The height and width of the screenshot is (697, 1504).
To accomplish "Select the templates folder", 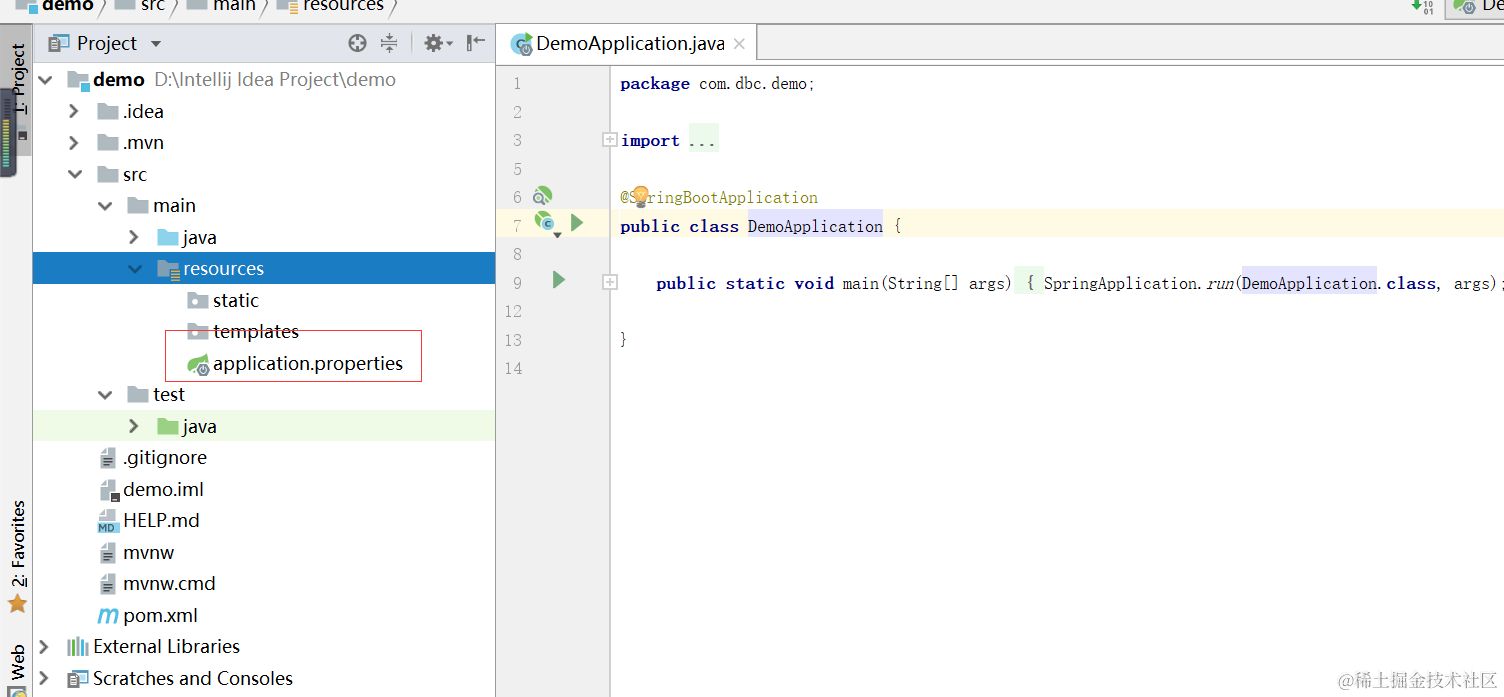I will pyautogui.click(x=256, y=332).
